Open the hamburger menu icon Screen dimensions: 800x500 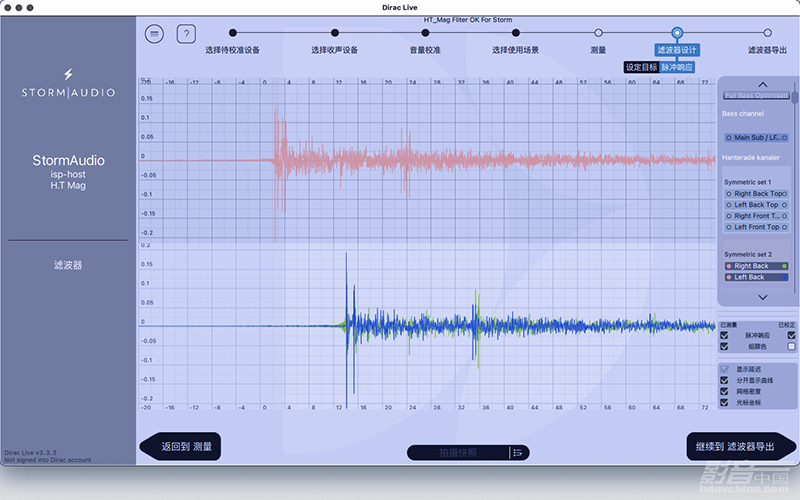click(x=154, y=34)
